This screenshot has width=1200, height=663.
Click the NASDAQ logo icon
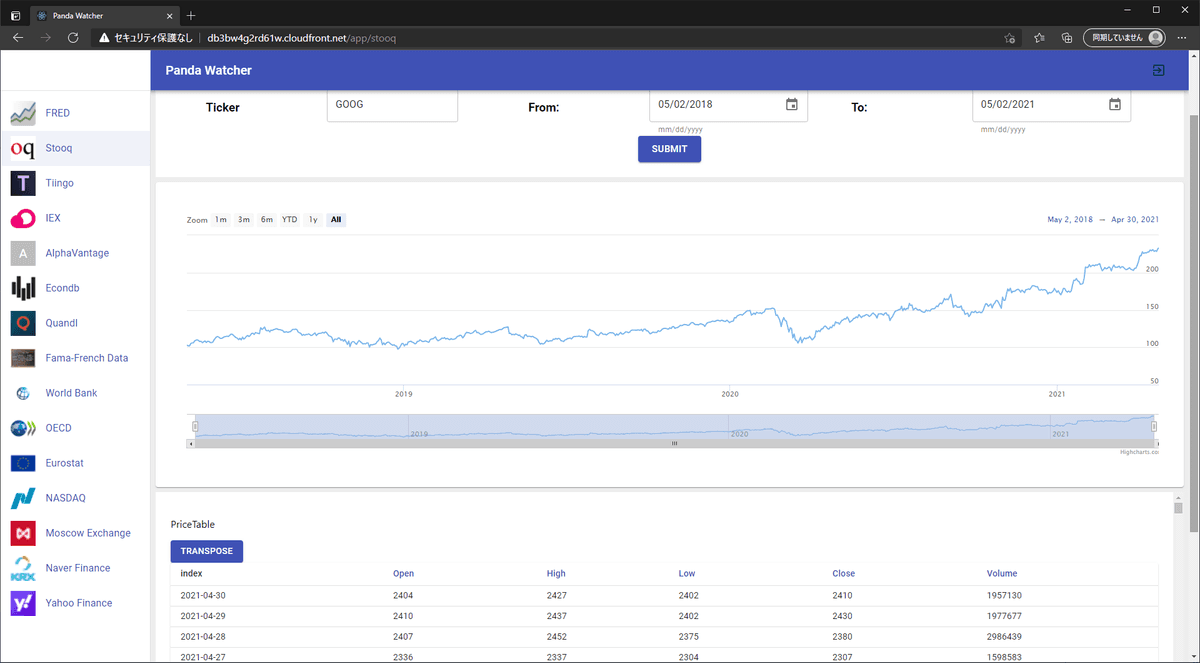(23, 499)
